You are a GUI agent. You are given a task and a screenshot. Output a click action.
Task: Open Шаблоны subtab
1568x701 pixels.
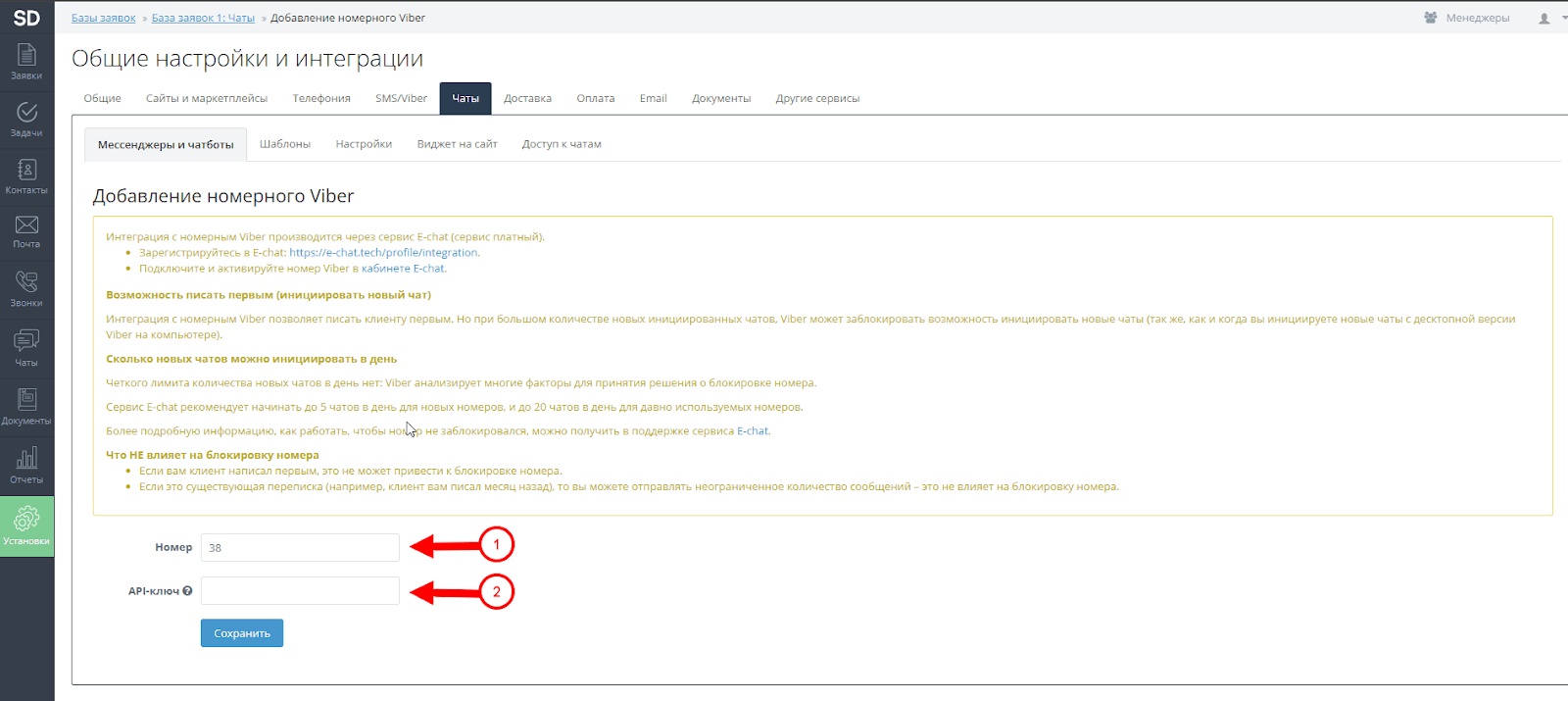(285, 144)
